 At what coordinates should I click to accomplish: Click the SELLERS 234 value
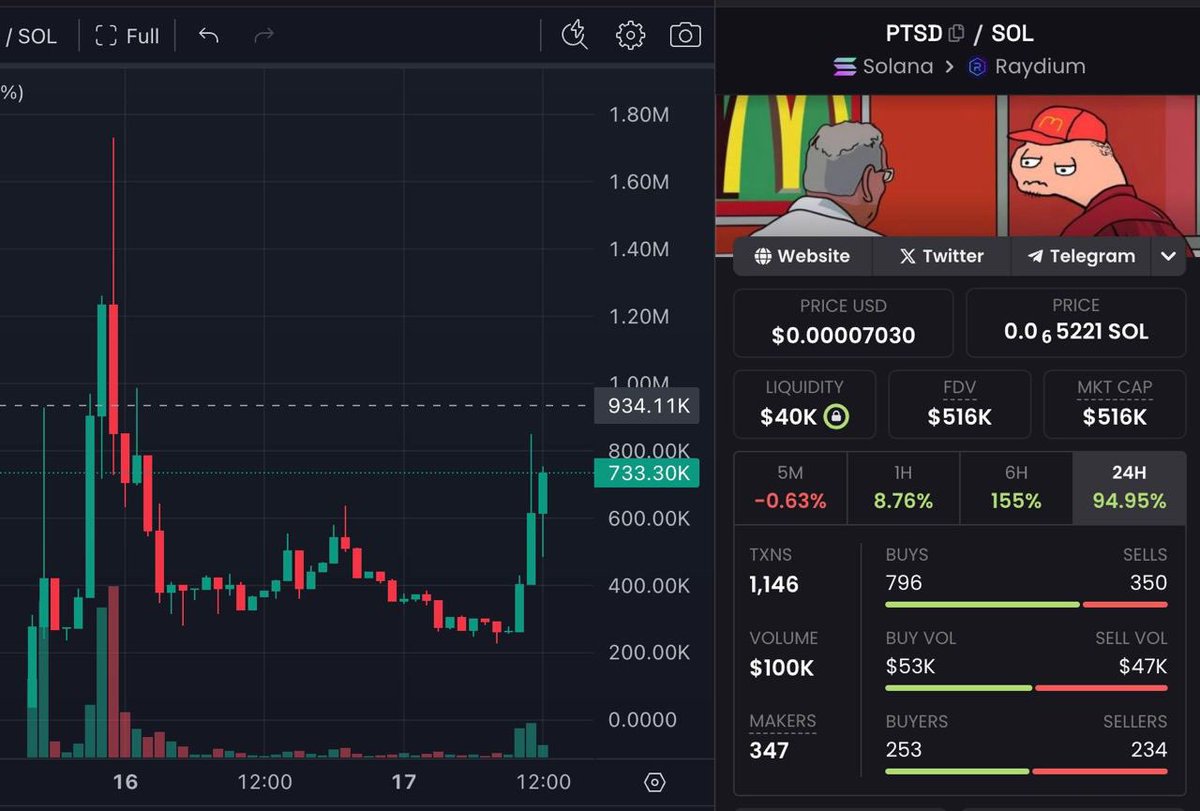1148,749
